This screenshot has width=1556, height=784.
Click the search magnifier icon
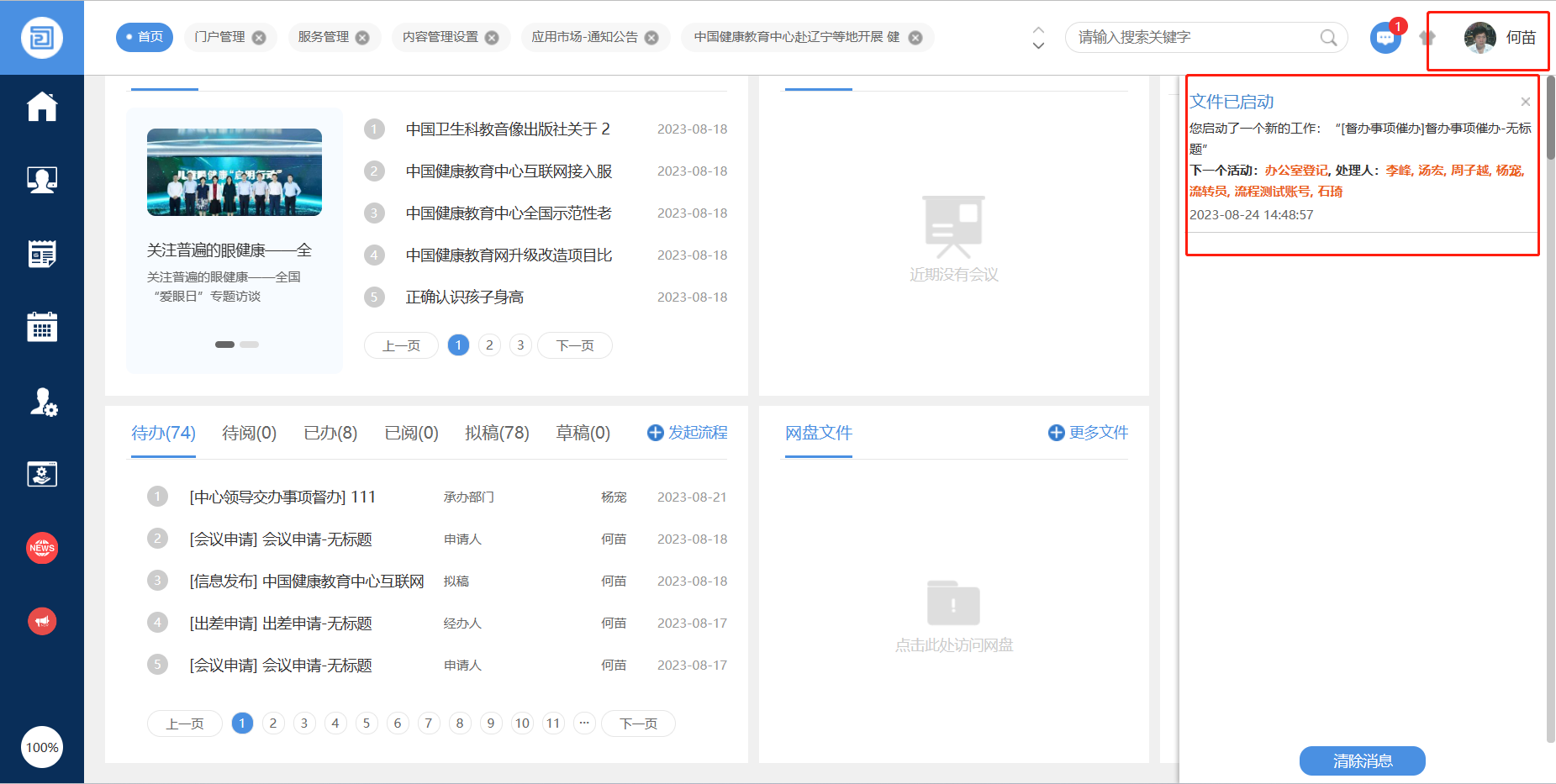point(1328,38)
